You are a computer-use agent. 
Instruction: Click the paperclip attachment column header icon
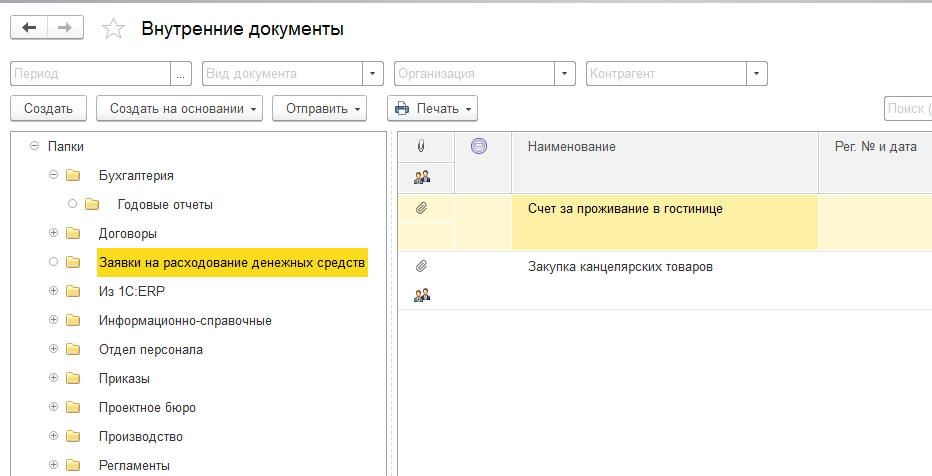coord(421,146)
